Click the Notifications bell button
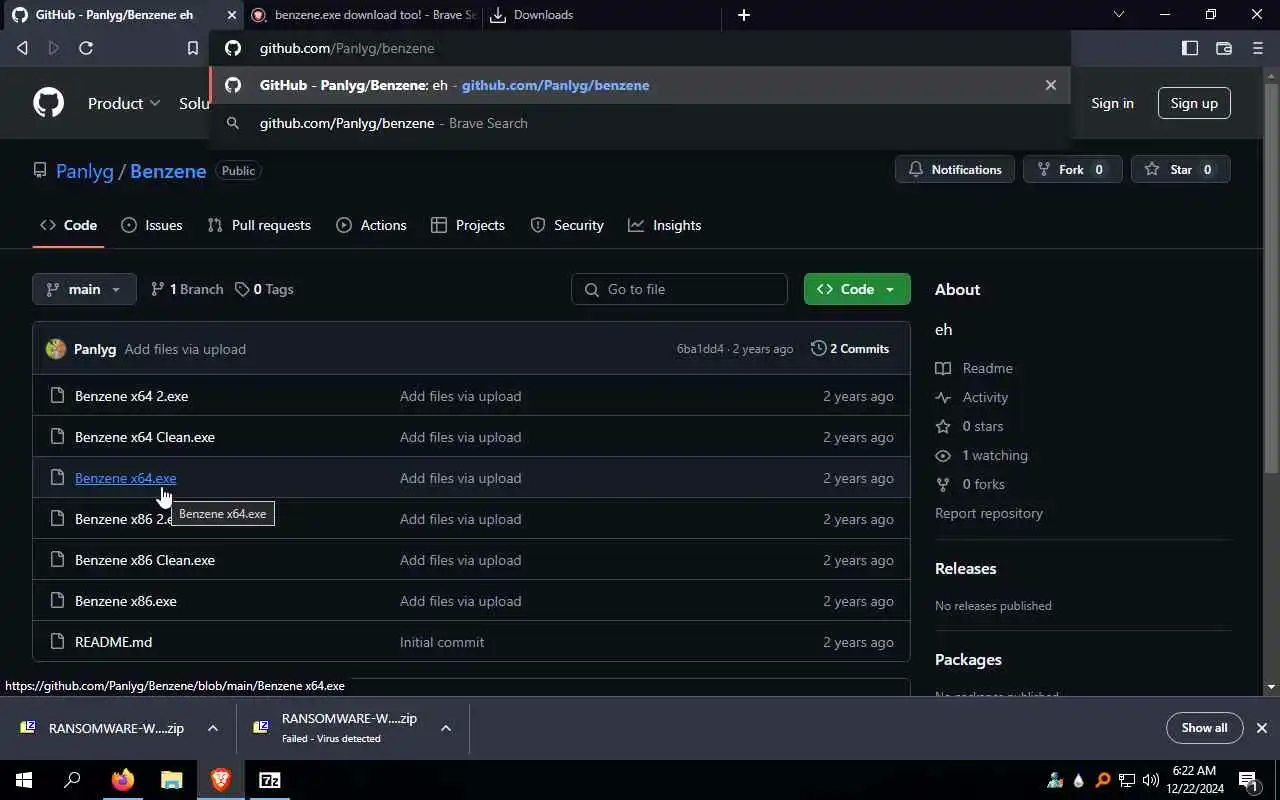This screenshot has height=800, width=1280. (x=954, y=170)
